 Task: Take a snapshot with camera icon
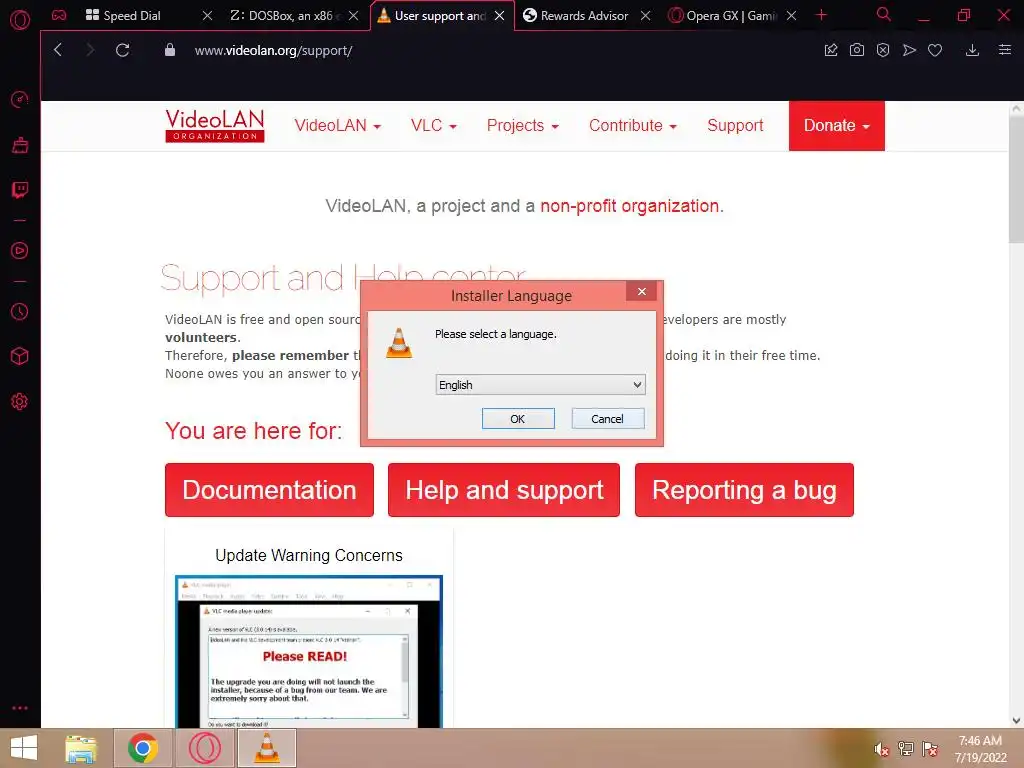(857, 50)
